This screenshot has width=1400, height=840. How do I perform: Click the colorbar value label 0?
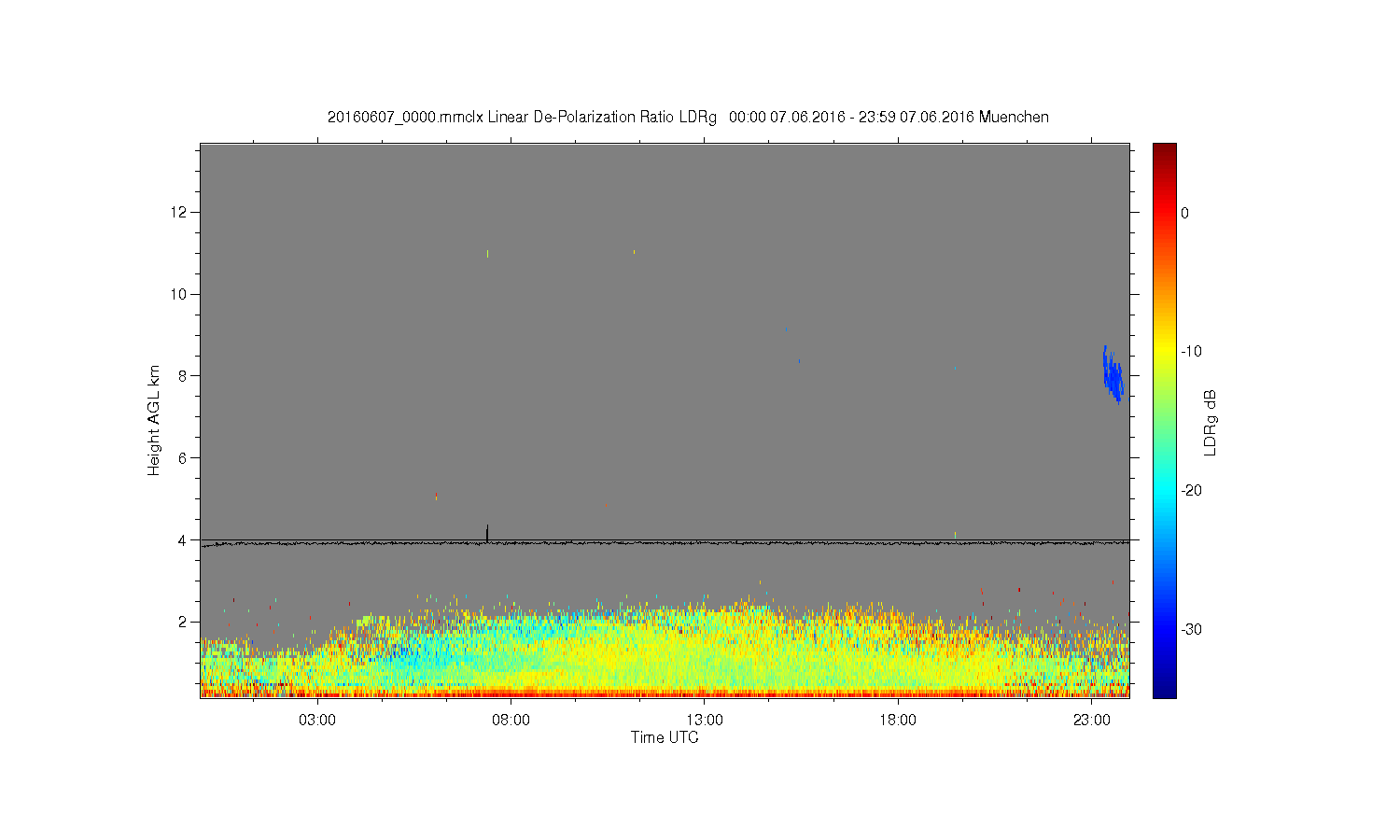(x=1185, y=213)
